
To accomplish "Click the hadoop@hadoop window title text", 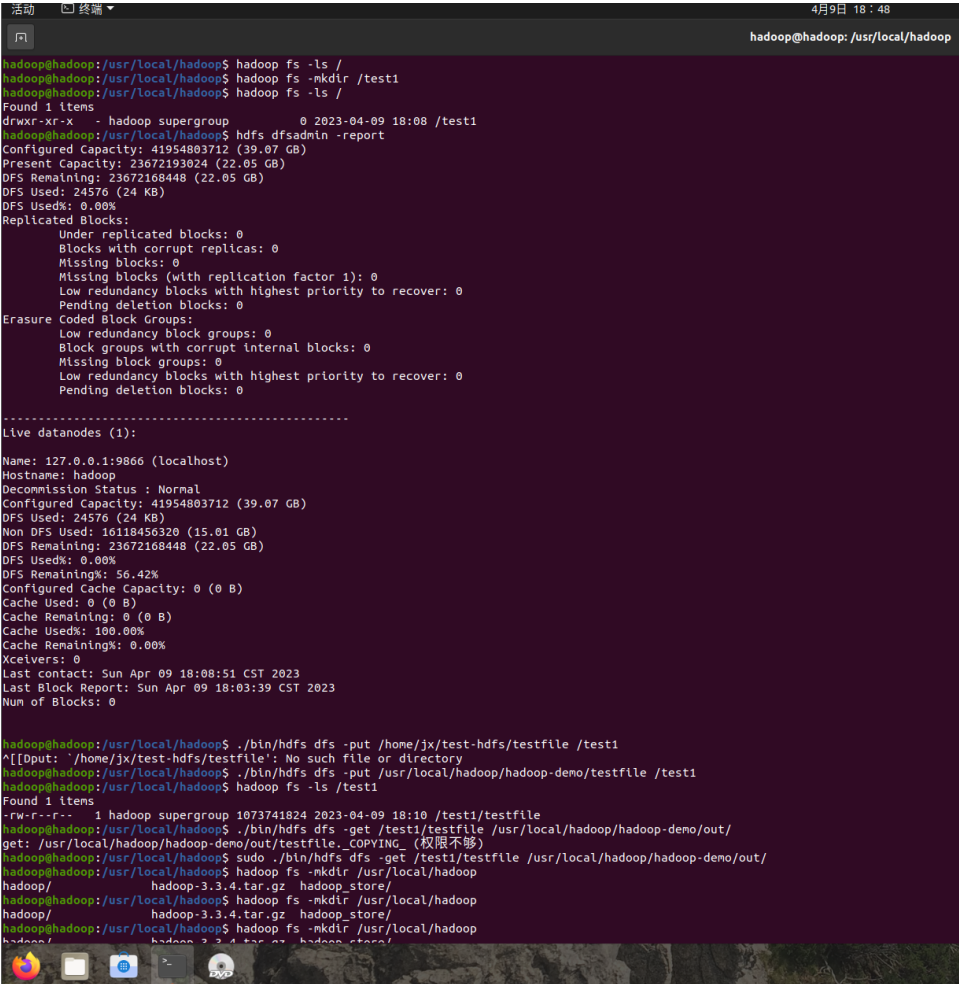I will tap(850, 37).
